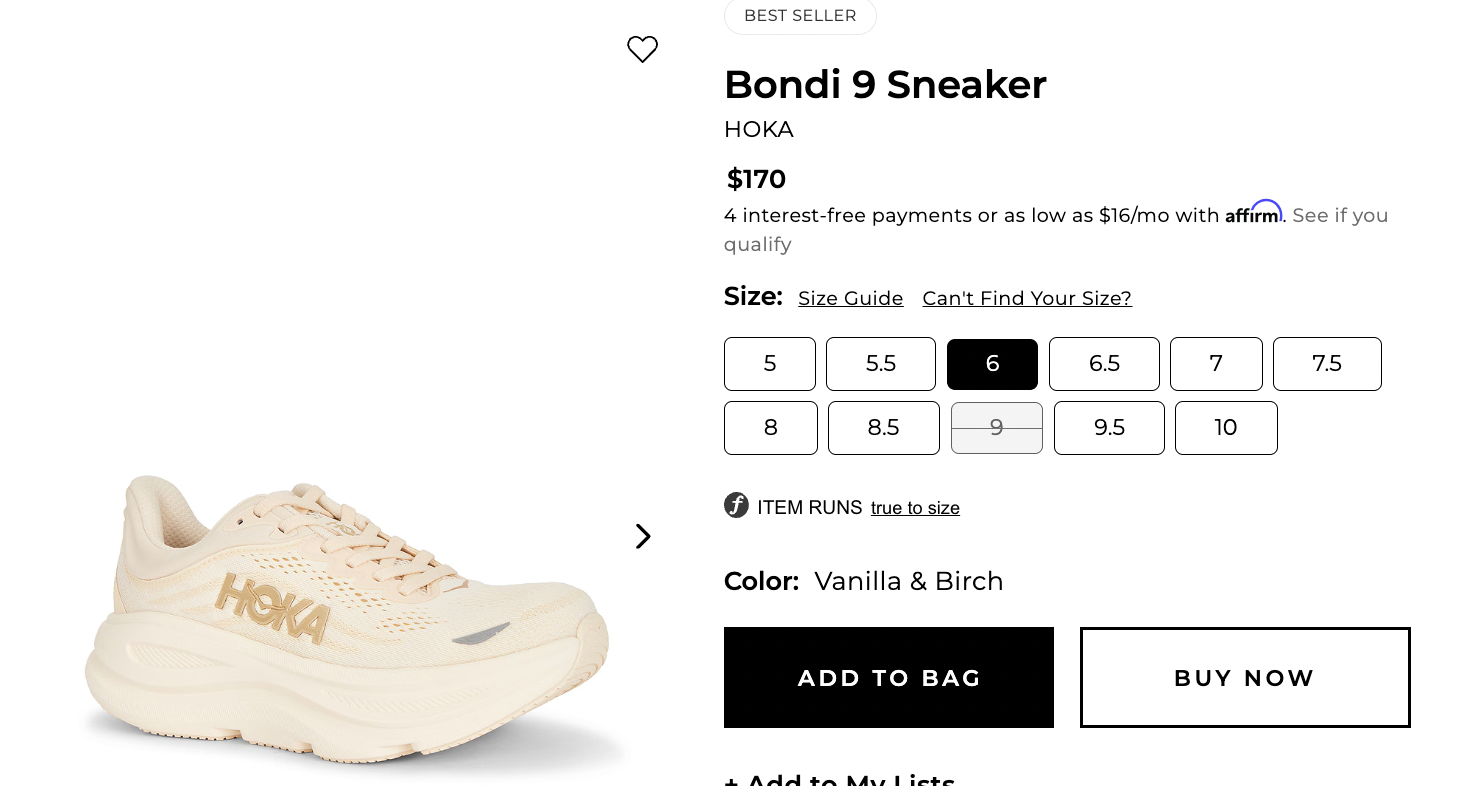The image size is (1484, 786).
Task: Select size 9.5
Action: point(1109,428)
